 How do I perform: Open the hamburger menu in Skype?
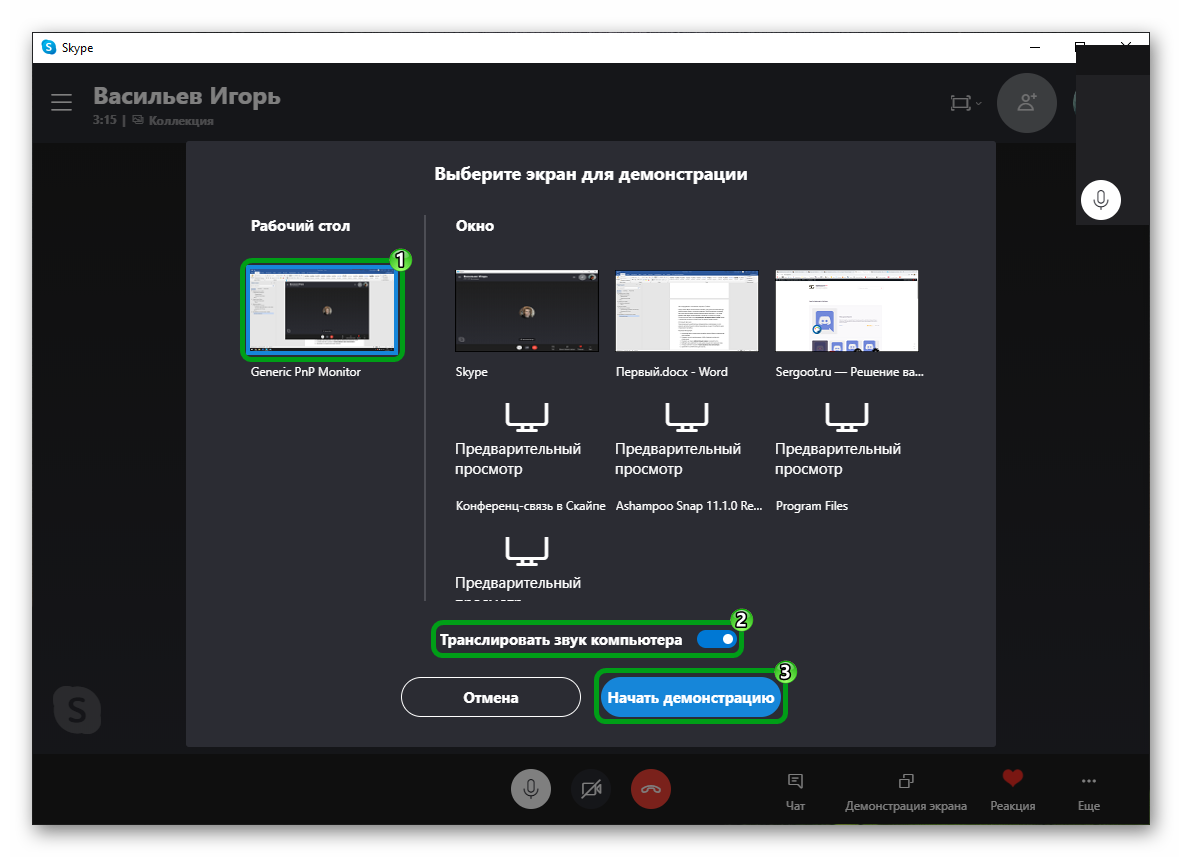(62, 102)
